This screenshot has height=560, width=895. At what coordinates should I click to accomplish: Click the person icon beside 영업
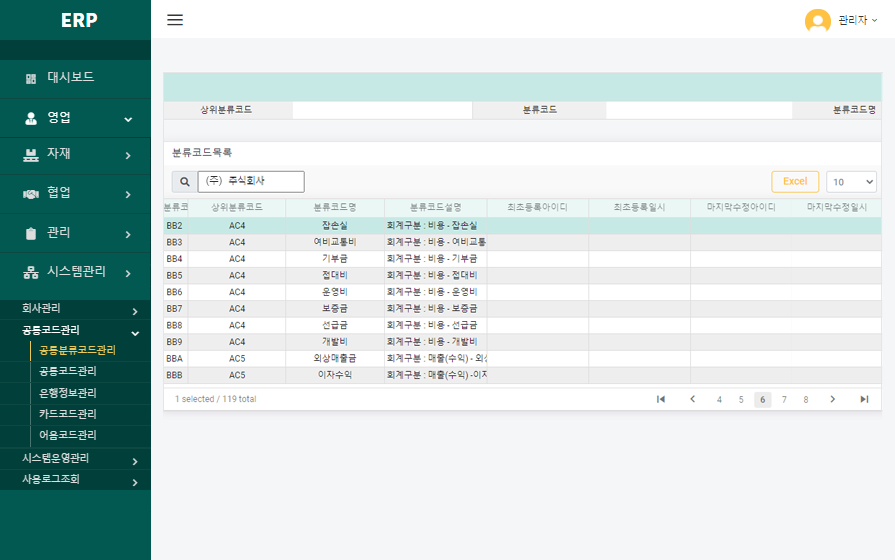coord(31,118)
